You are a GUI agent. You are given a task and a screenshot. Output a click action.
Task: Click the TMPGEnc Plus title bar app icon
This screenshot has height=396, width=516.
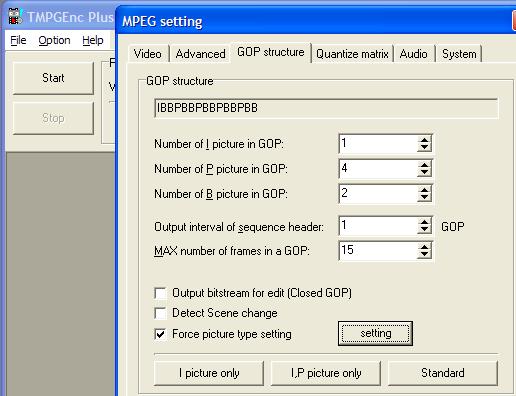tap(15, 17)
